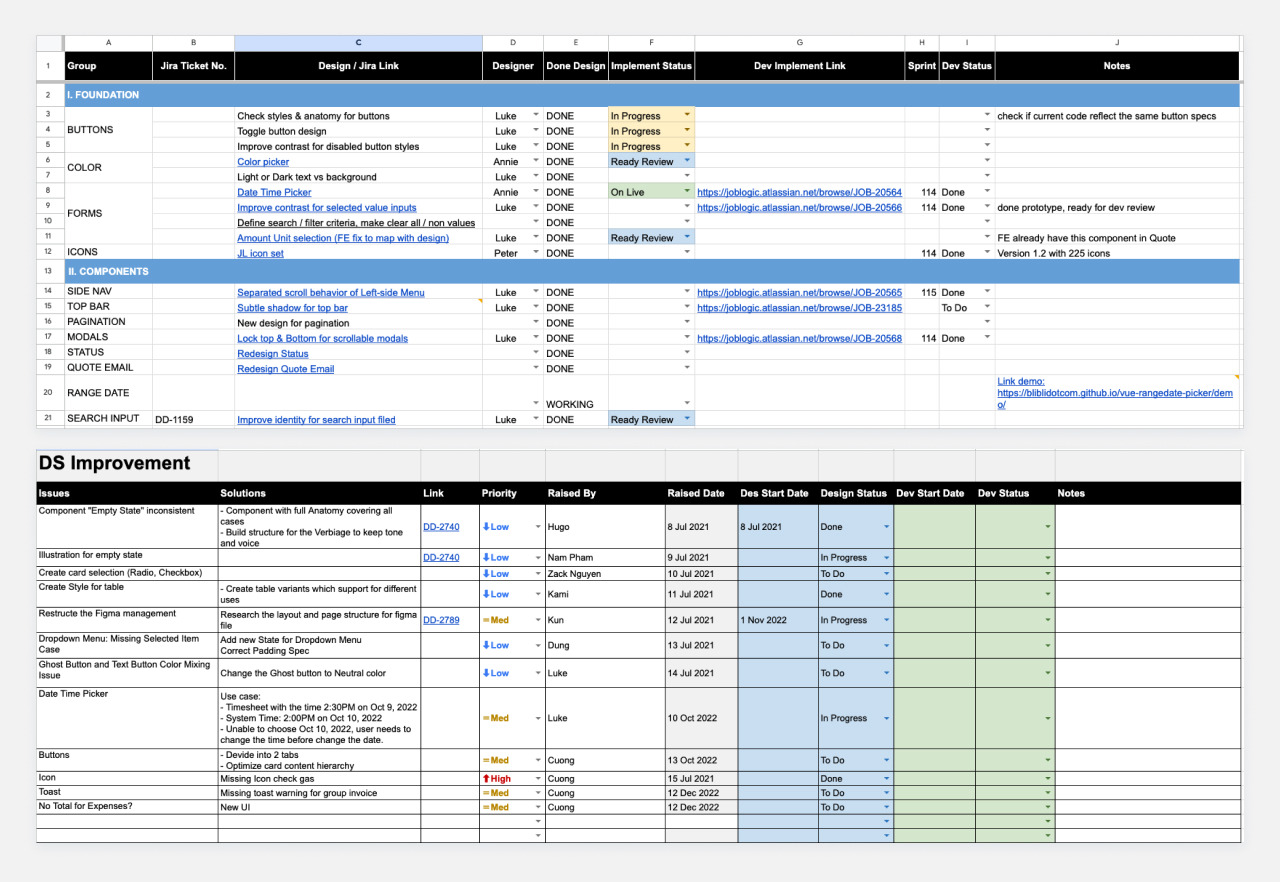The image size is (1280, 882).
Task: Select the row 13 number header
Action: coord(48,271)
